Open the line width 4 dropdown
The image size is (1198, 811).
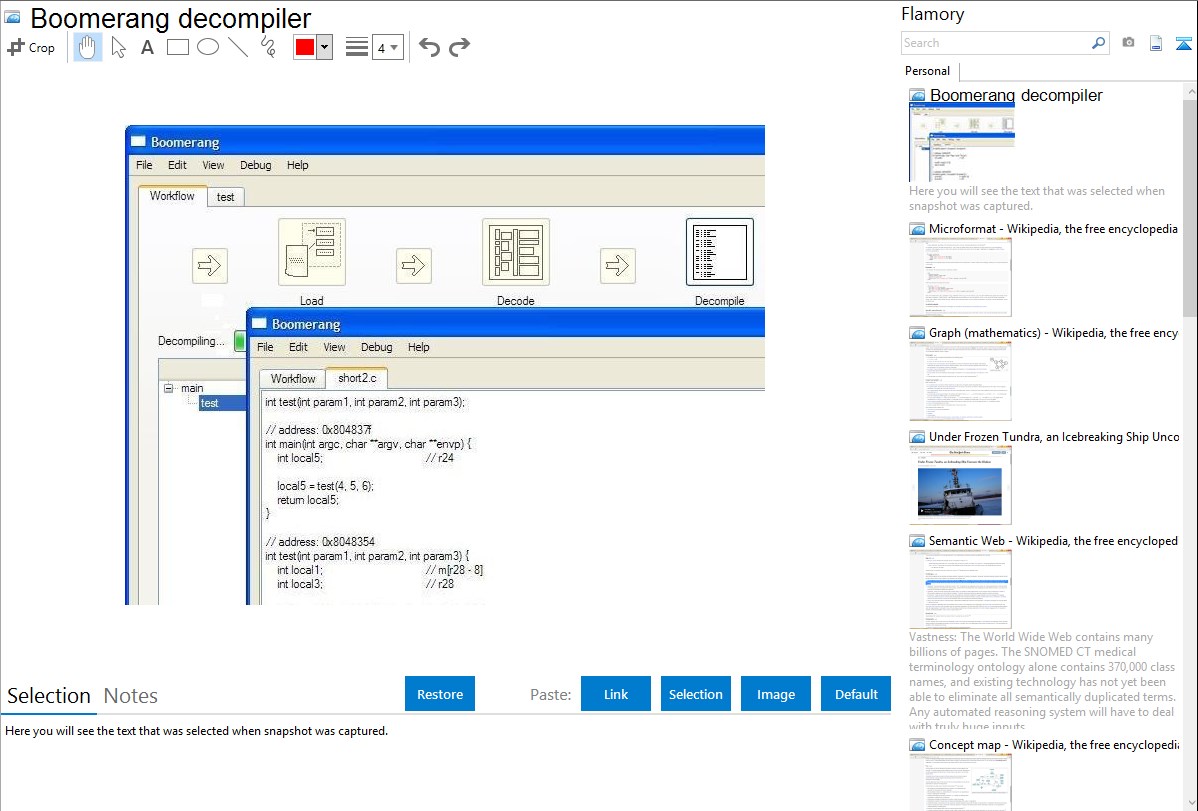point(387,47)
